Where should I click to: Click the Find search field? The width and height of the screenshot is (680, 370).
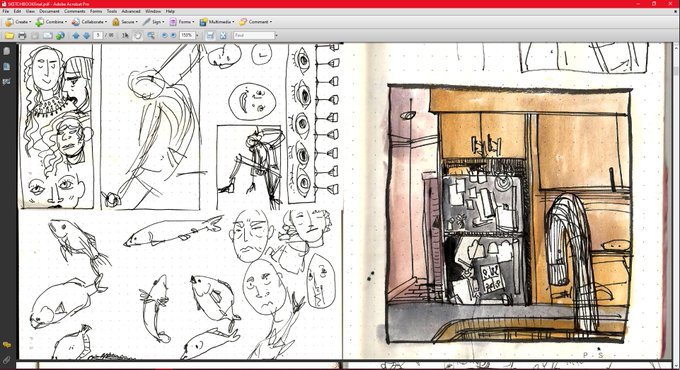pos(254,36)
